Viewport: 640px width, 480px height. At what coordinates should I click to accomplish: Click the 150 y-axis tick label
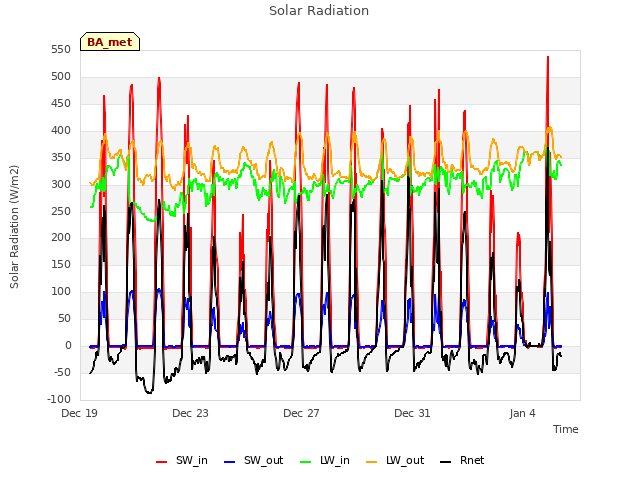[x=61, y=265]
